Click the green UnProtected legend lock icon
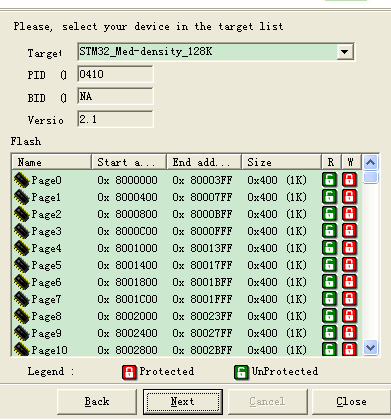Image resolution: width=391 pixels, height=420 pixels. 241,372
